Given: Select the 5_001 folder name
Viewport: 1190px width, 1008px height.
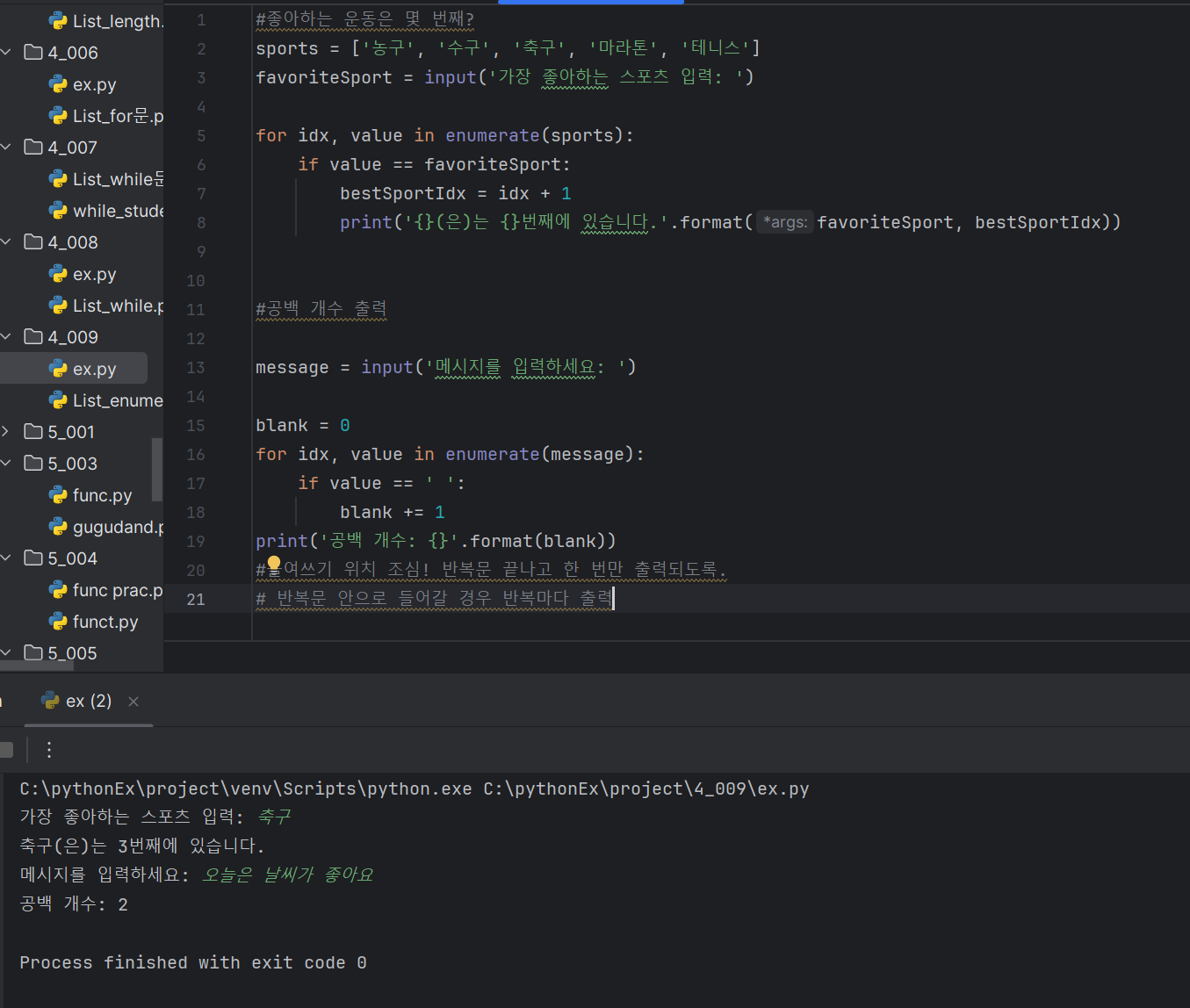Looking at the screenshot, I should tap(71, 432).
